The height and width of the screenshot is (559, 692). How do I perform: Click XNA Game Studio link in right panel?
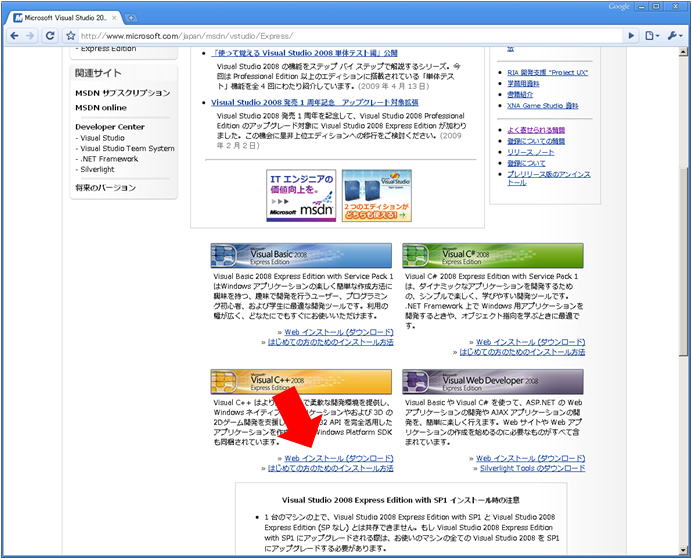coord(543,106)
